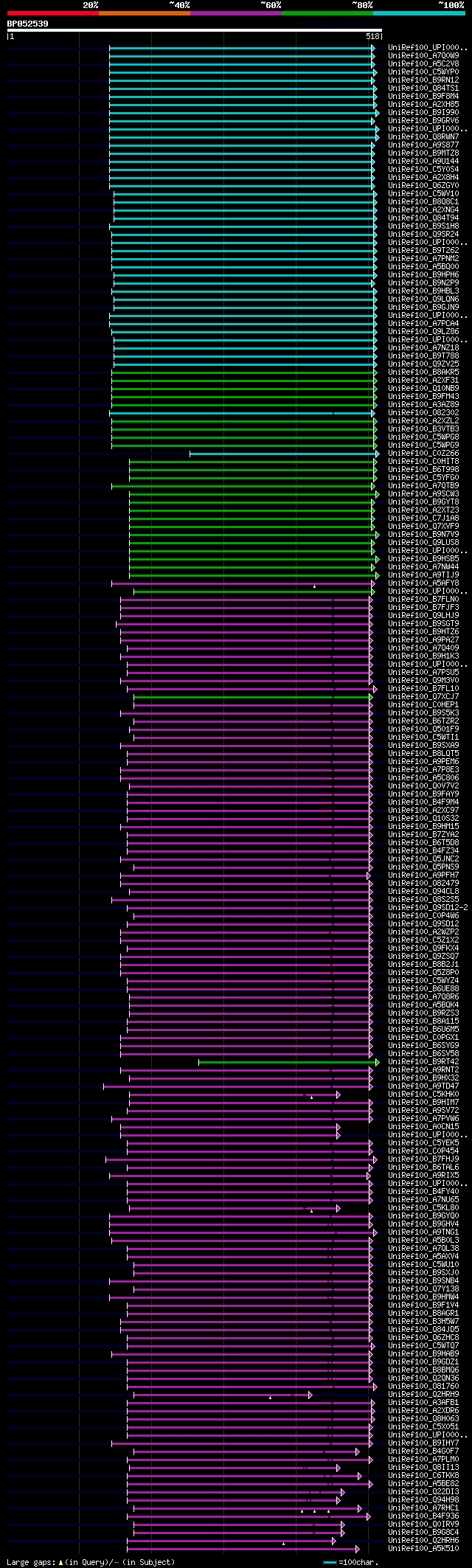Image resolution: width=472 pixels, height=1568 pixels.
Task: Click the 518 query length marker
Action: [x=372, y=36]
